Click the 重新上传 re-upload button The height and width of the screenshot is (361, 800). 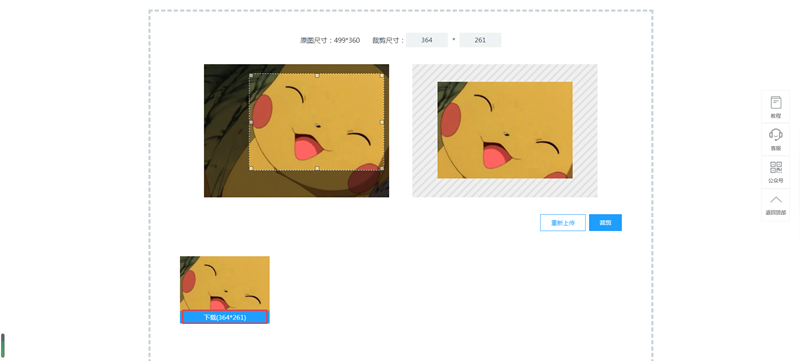563,223
